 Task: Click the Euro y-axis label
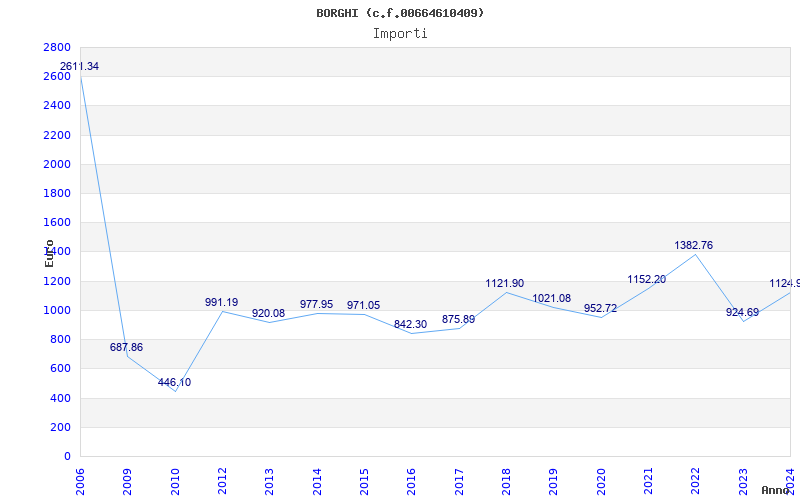click(x=49, y=254)
